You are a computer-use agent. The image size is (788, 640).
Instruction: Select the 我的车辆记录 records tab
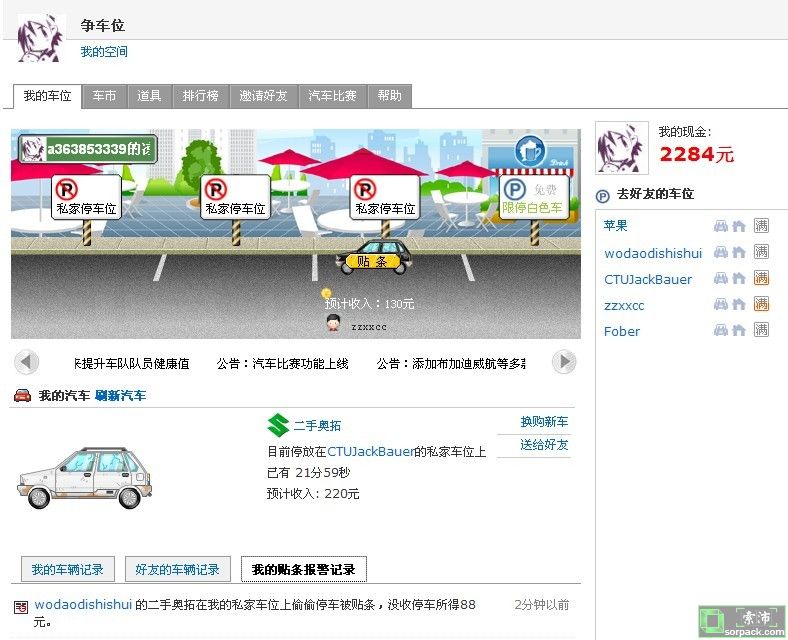point(67,569)
